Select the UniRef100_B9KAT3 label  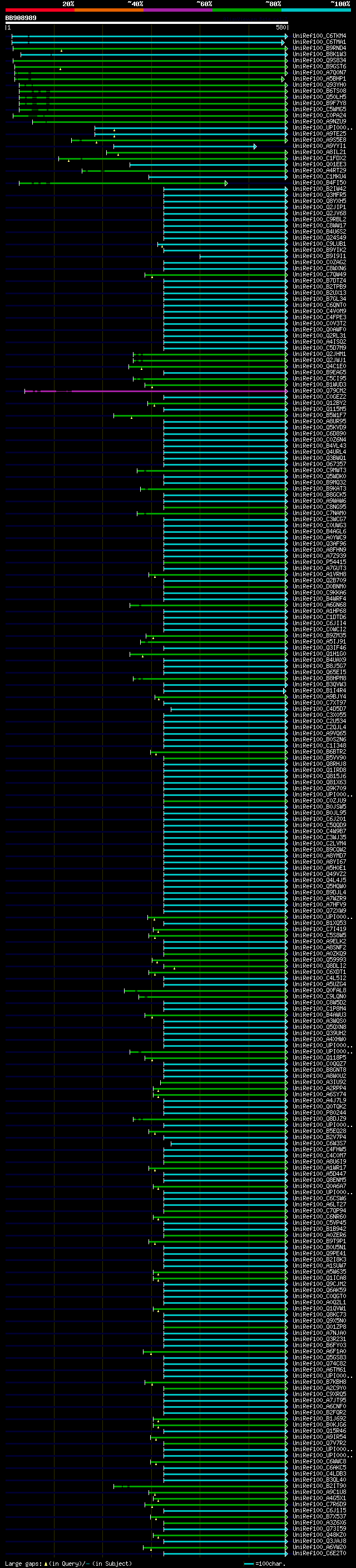(319, 489)
